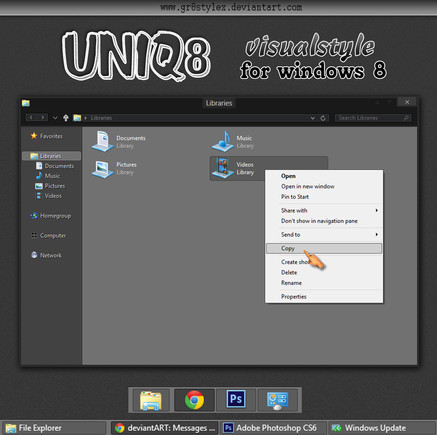Expand the address bar history dropdown
The height and width of the screenshot is (435, 437).
312,118
